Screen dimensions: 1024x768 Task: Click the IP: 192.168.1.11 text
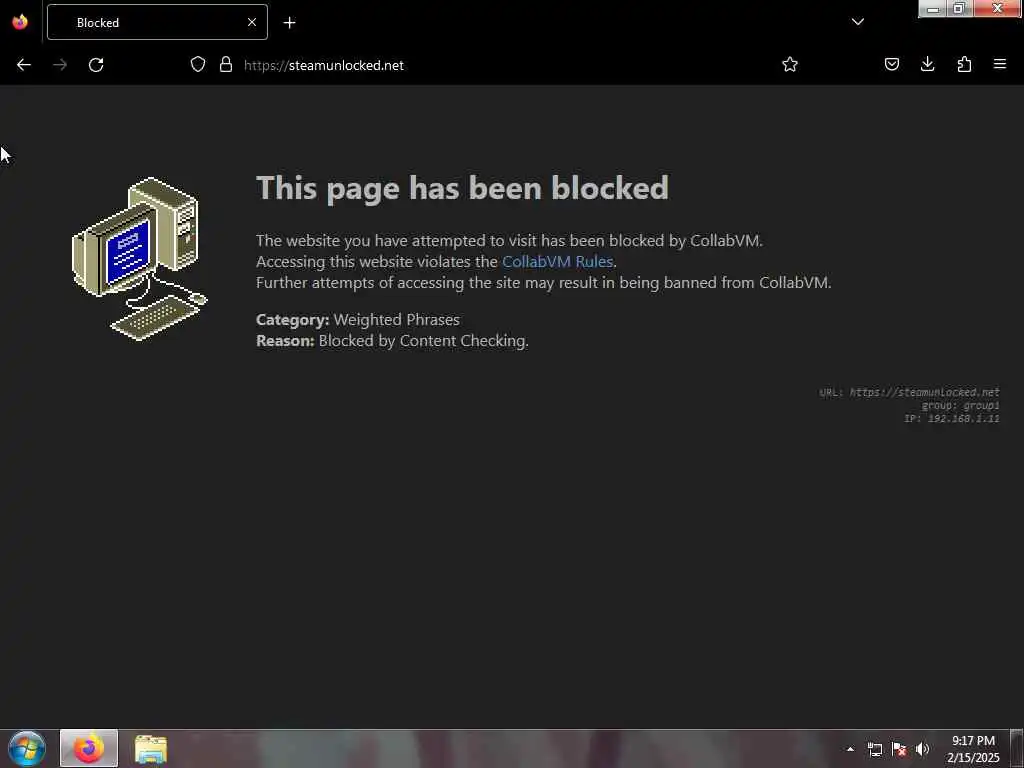(x=952, y=419)
